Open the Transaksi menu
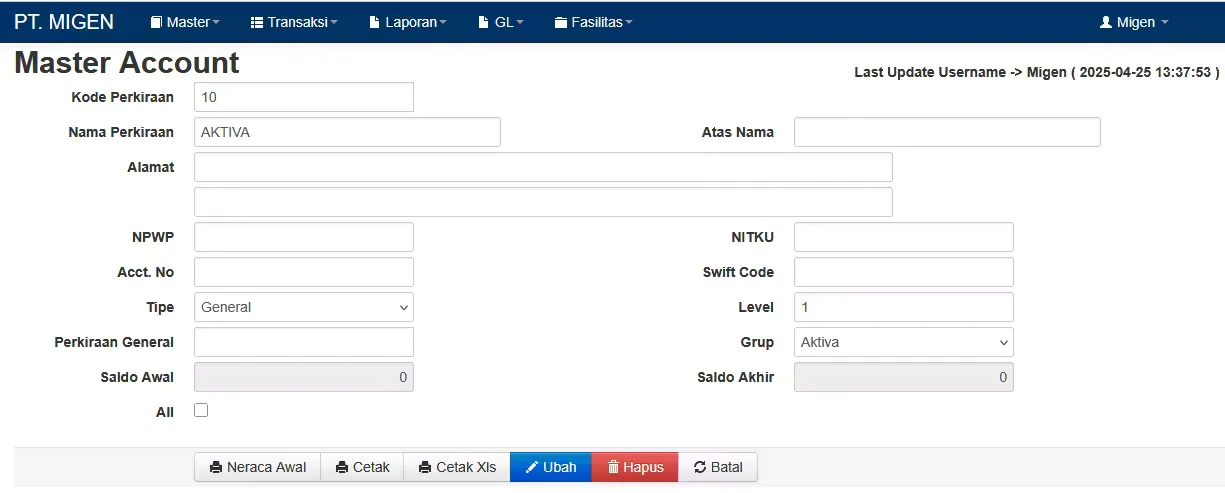The height and width of the screenshot is (493, 1225). click(294, 22)
